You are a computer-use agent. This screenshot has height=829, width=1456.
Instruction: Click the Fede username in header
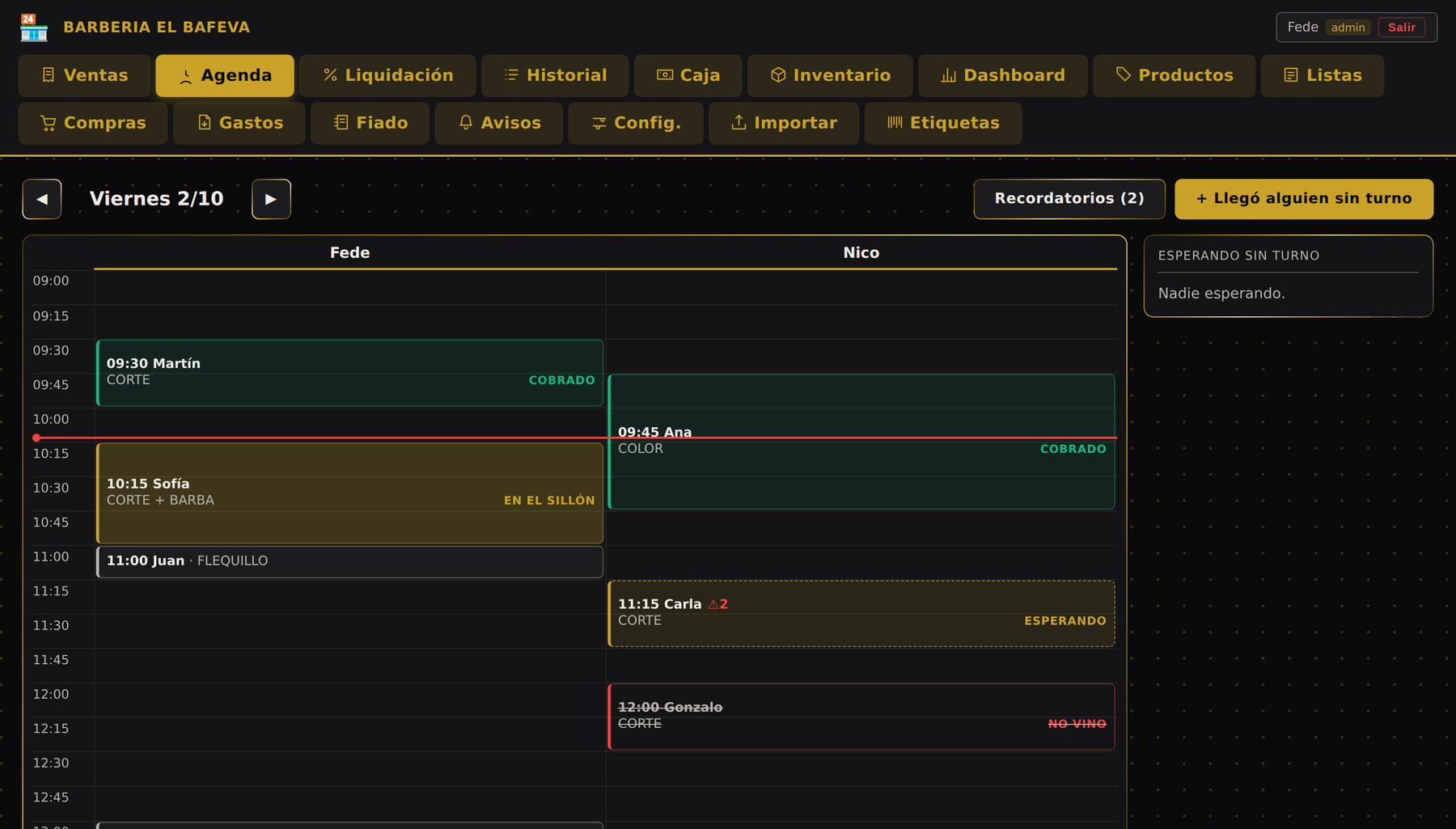[x=1302, y=27]
